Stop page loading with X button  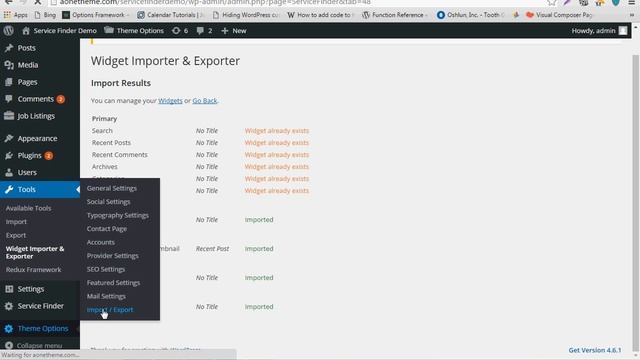point(37,2)
